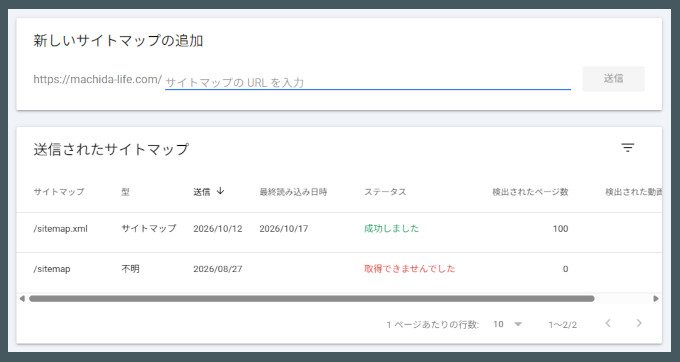
Task: Click the 型 column header
Action: [125, 192]
